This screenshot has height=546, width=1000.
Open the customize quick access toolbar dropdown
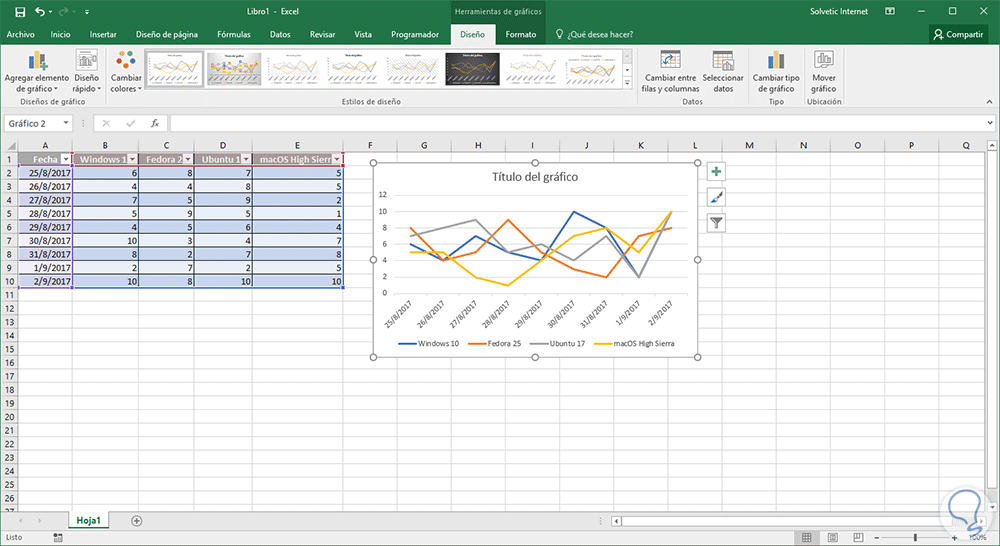coord(87,11)
